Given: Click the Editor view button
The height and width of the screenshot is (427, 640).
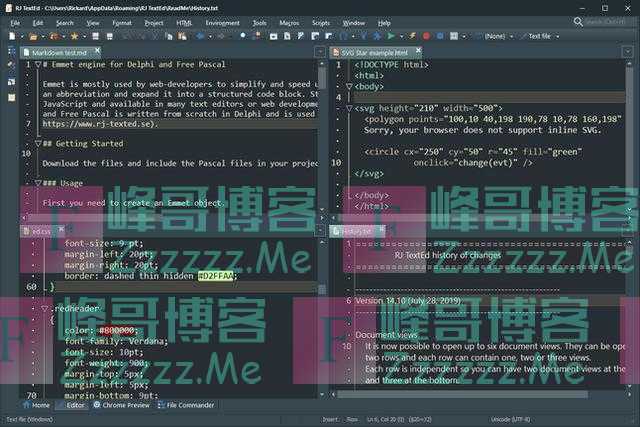Looking at the screenshot, I should (75, 405).
